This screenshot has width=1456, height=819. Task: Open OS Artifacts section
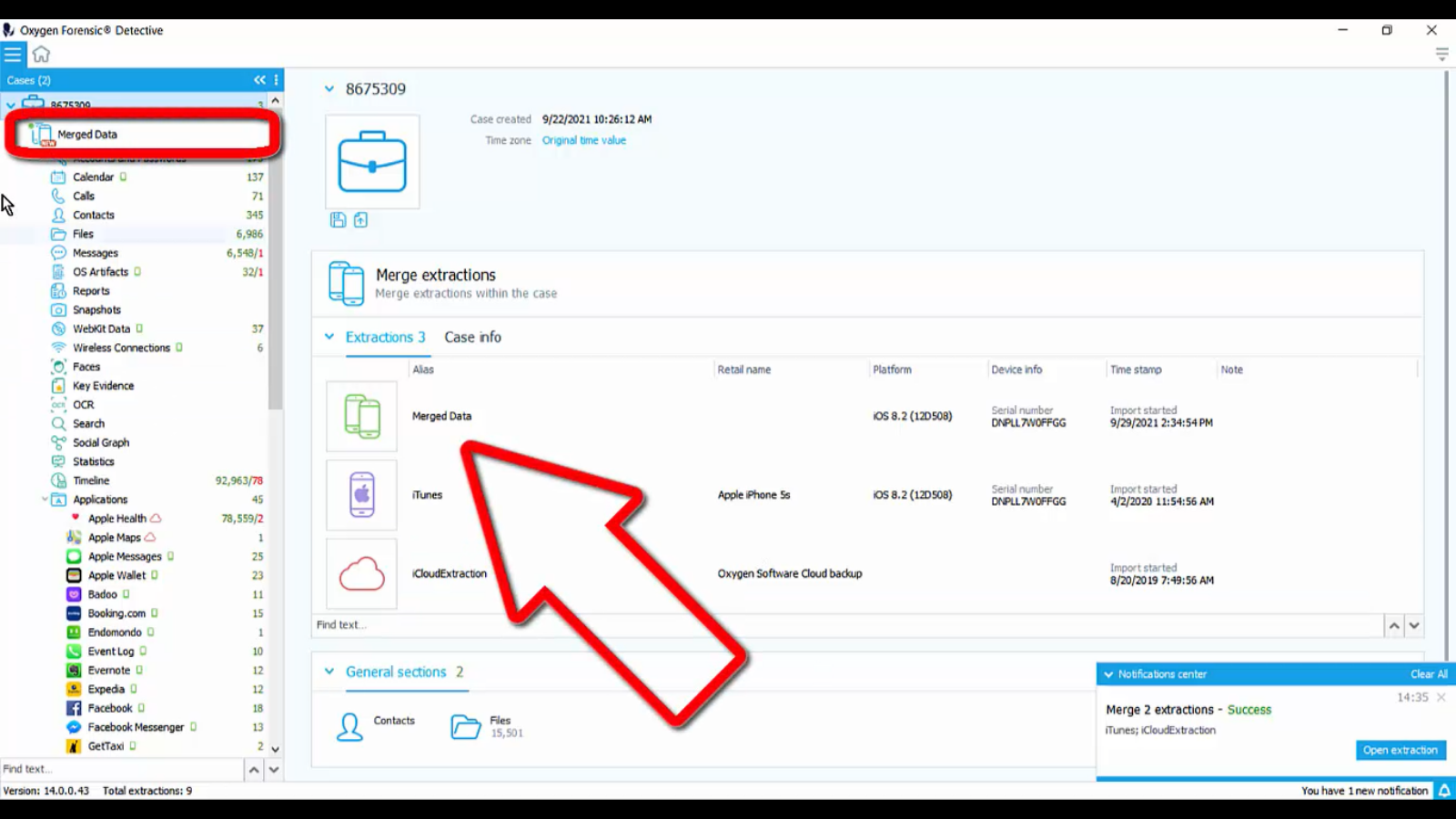pyautogui.click(x=101, y=272)
